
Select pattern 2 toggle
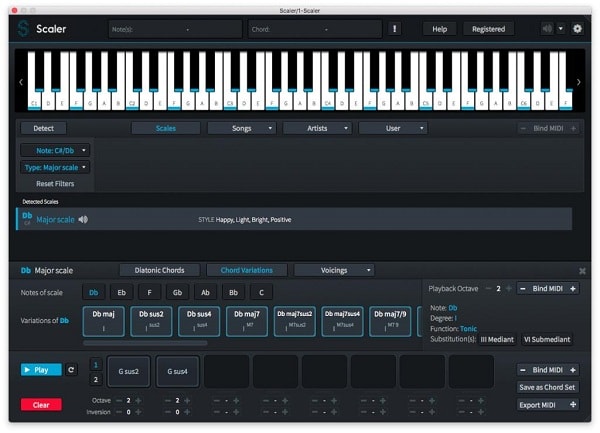coord(96,379)
